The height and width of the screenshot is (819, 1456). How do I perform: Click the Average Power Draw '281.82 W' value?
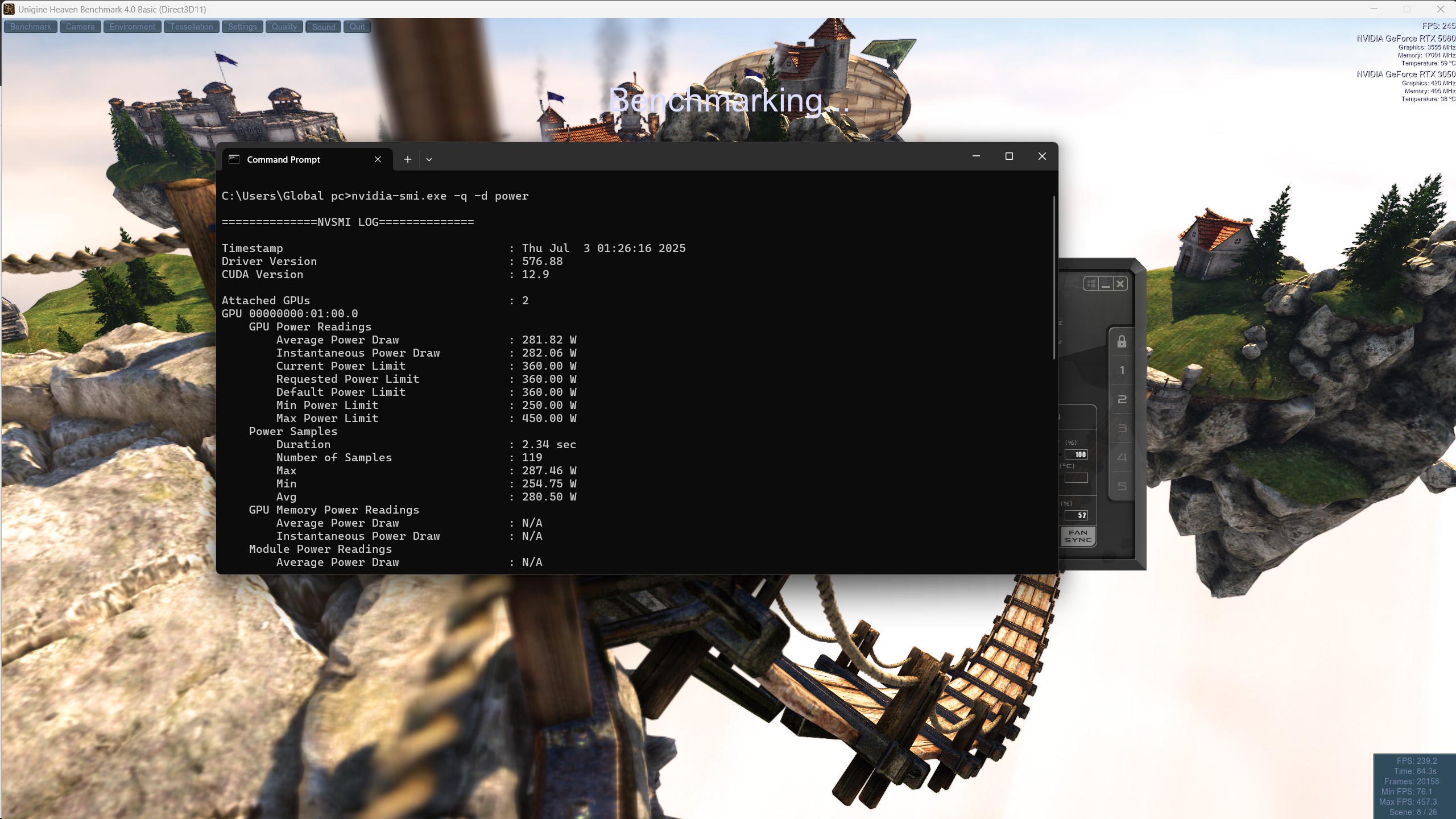click(x=549, y=340)
